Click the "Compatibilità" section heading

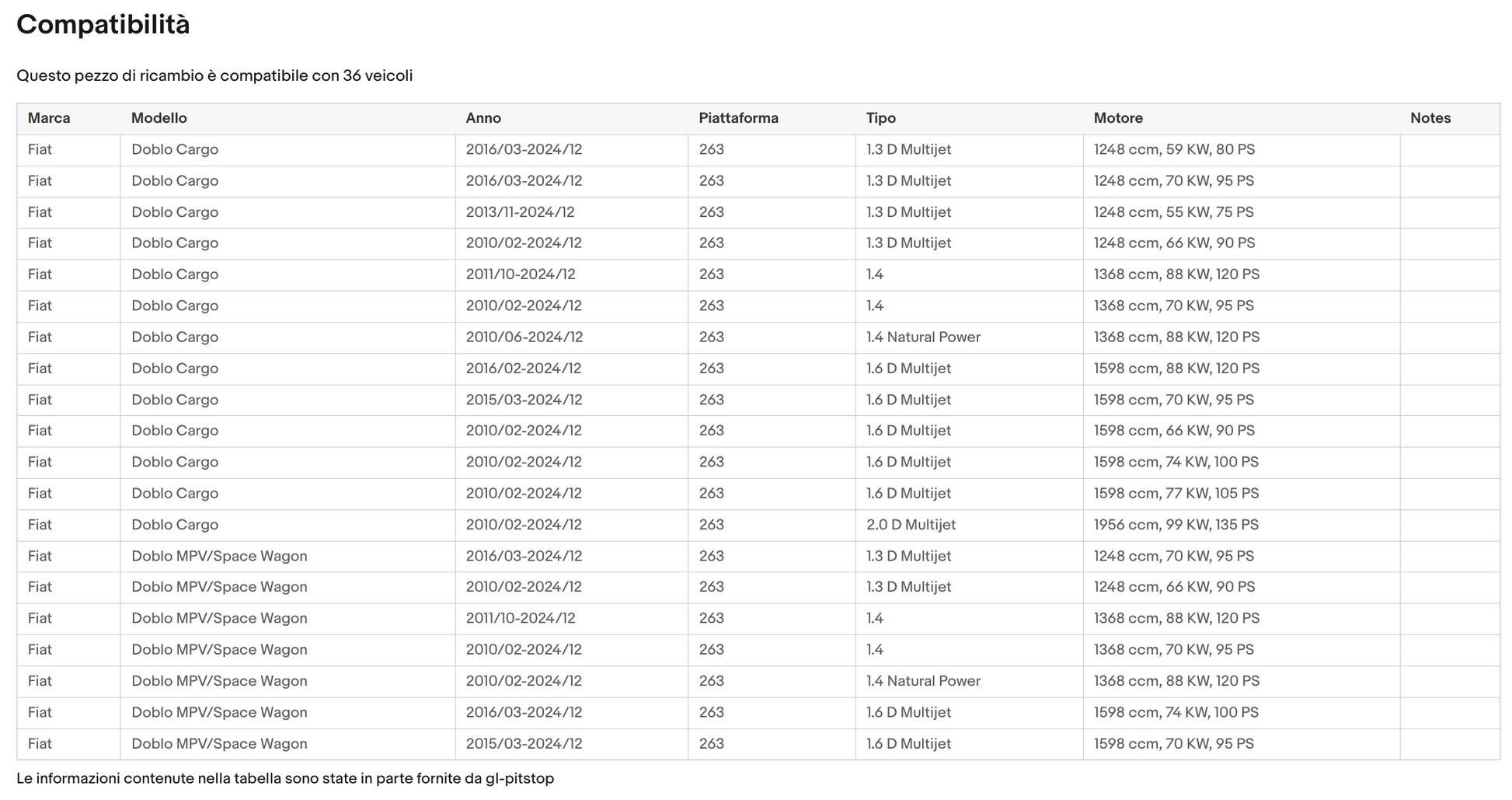103,25
